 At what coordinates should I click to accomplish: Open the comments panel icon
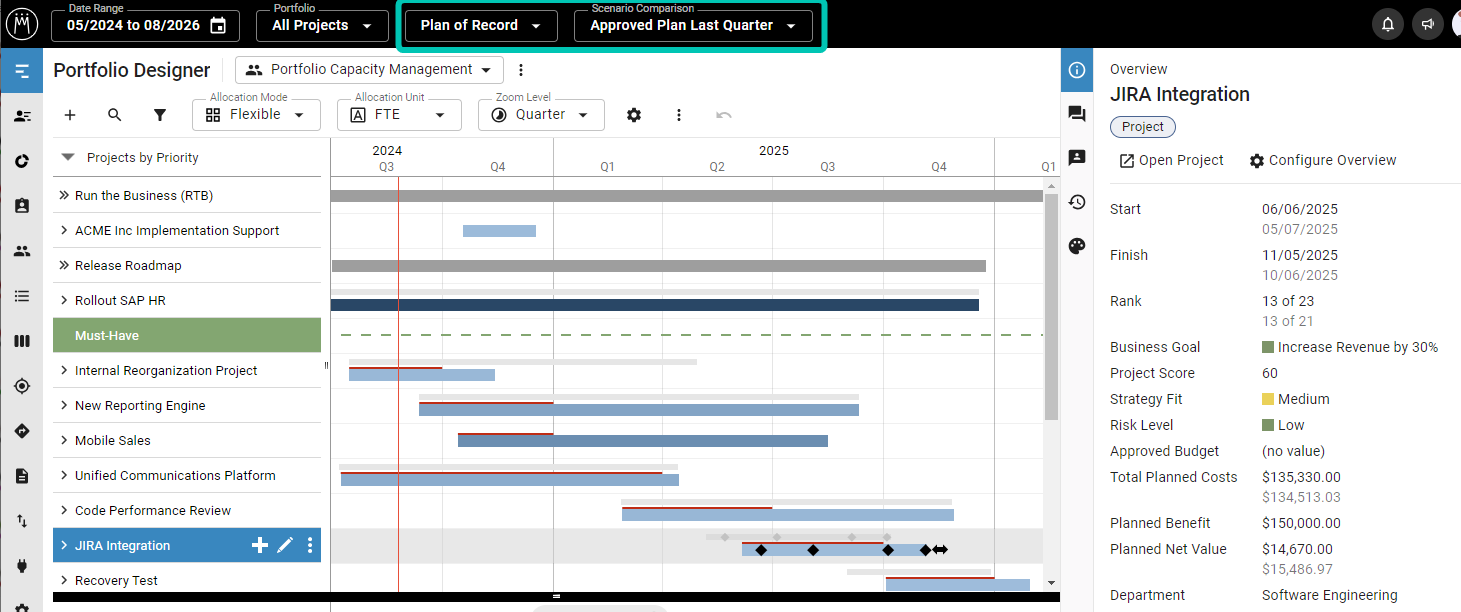[x=1077, y=114]
